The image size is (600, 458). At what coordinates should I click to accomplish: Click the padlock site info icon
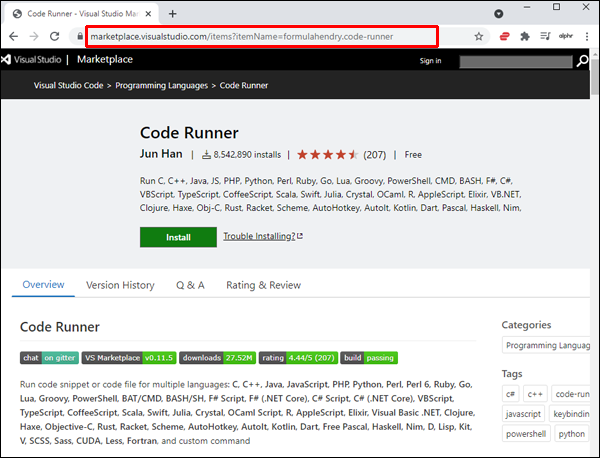tap(80, 36)
